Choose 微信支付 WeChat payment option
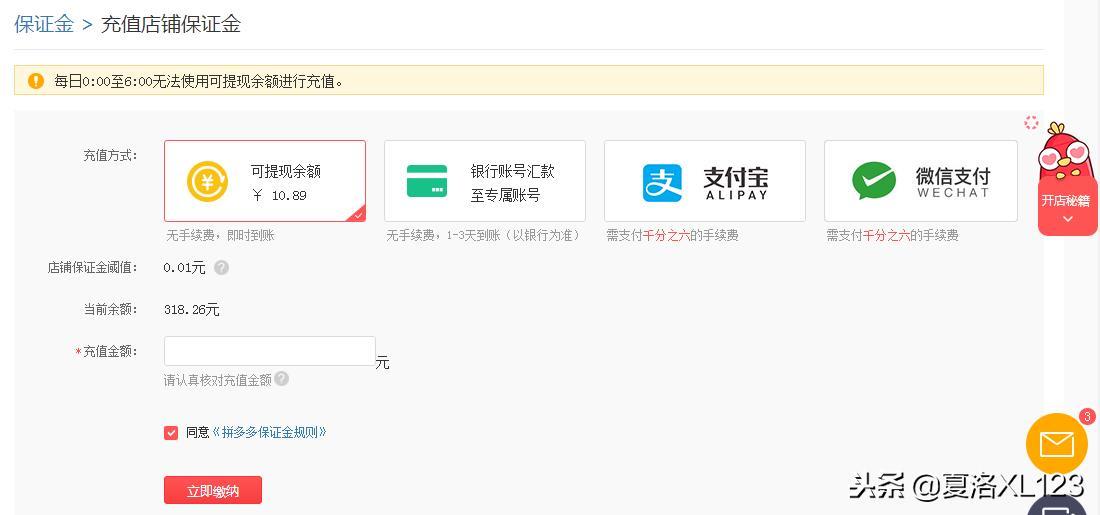The image size is (1100, 515). point(920,181)
